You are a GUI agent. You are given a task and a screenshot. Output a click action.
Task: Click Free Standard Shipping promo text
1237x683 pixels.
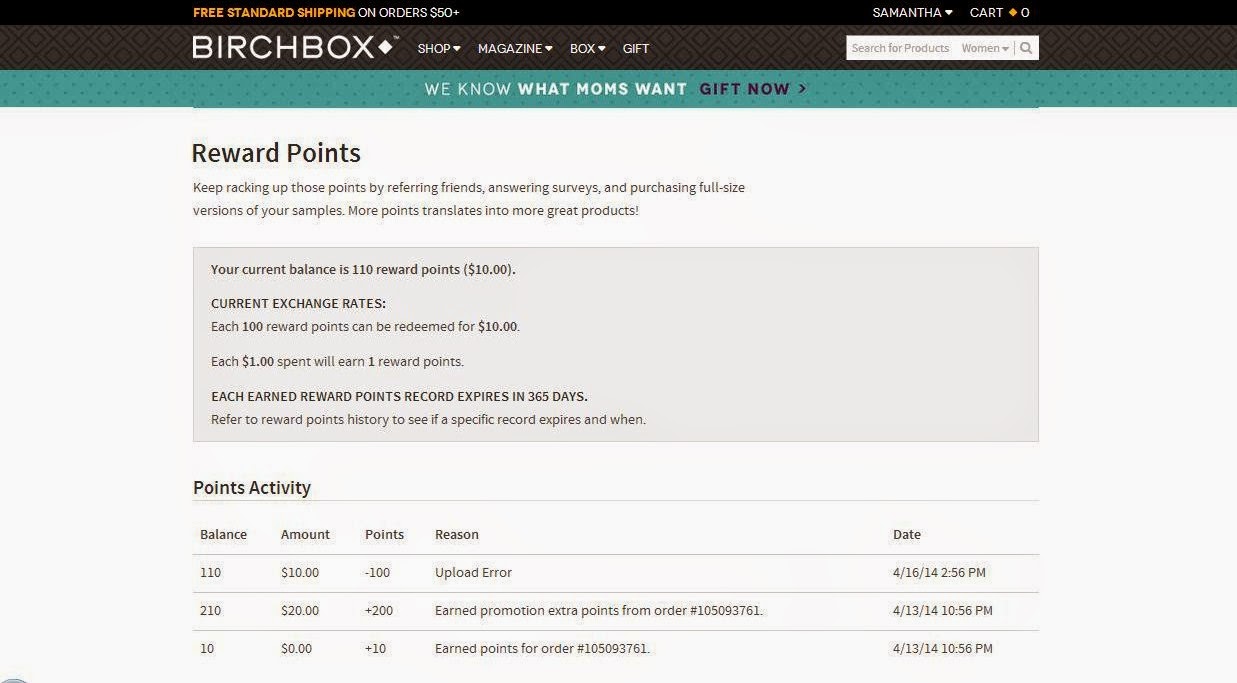pos(326,12)
